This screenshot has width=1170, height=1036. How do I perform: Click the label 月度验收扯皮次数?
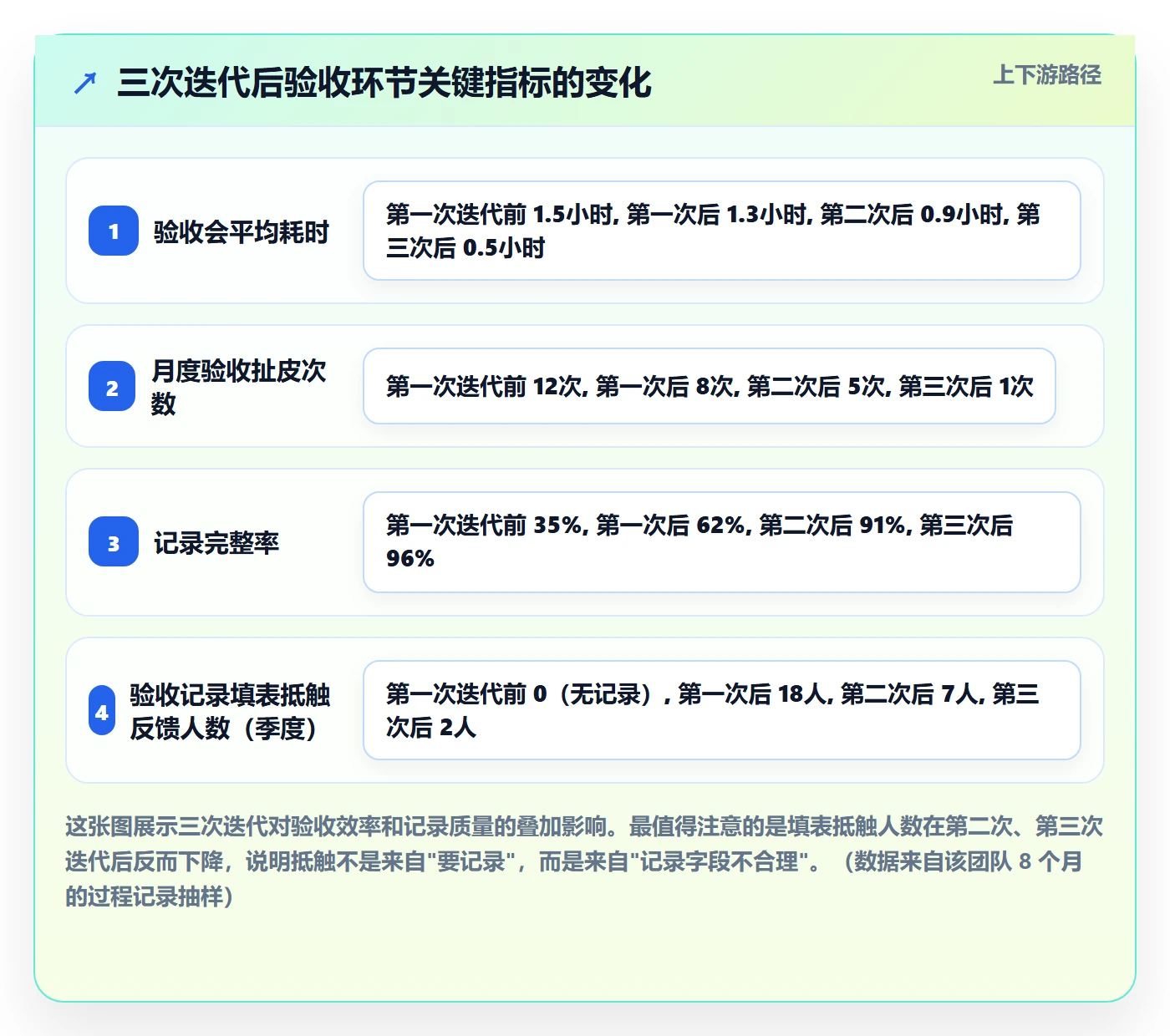tap(240, 386)
